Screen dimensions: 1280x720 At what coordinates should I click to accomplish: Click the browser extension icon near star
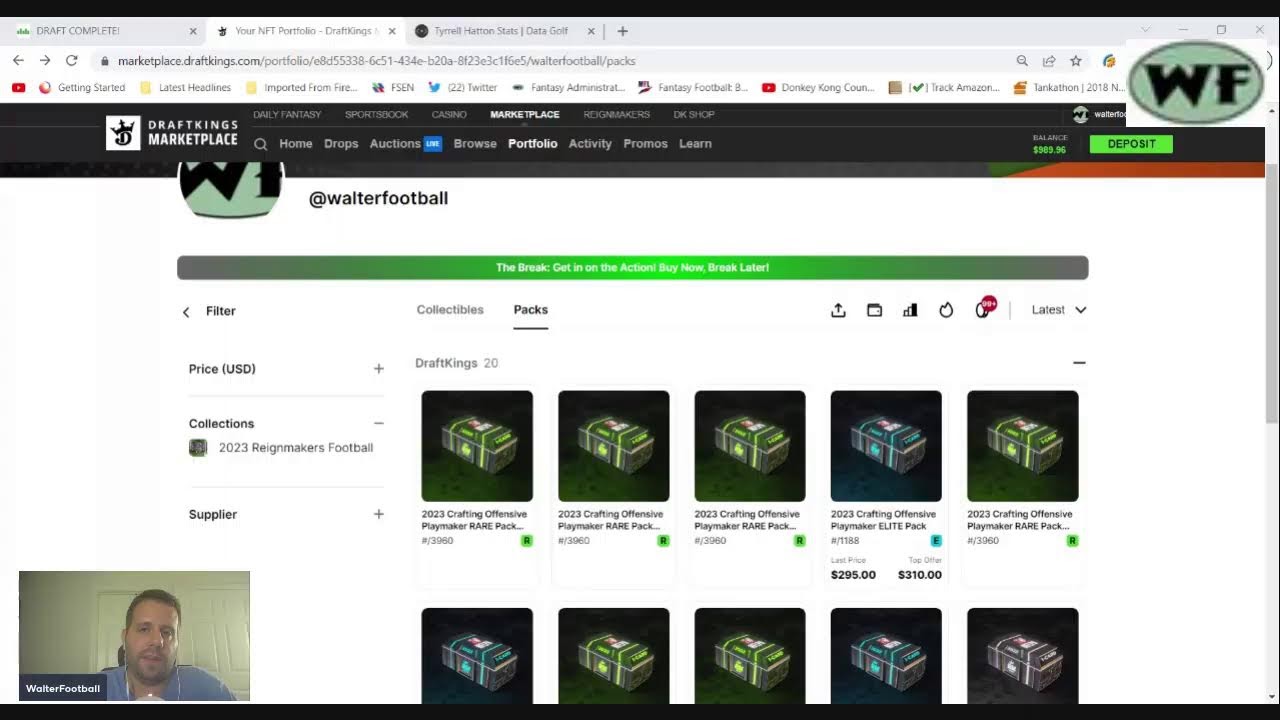tap(1109, 61)
